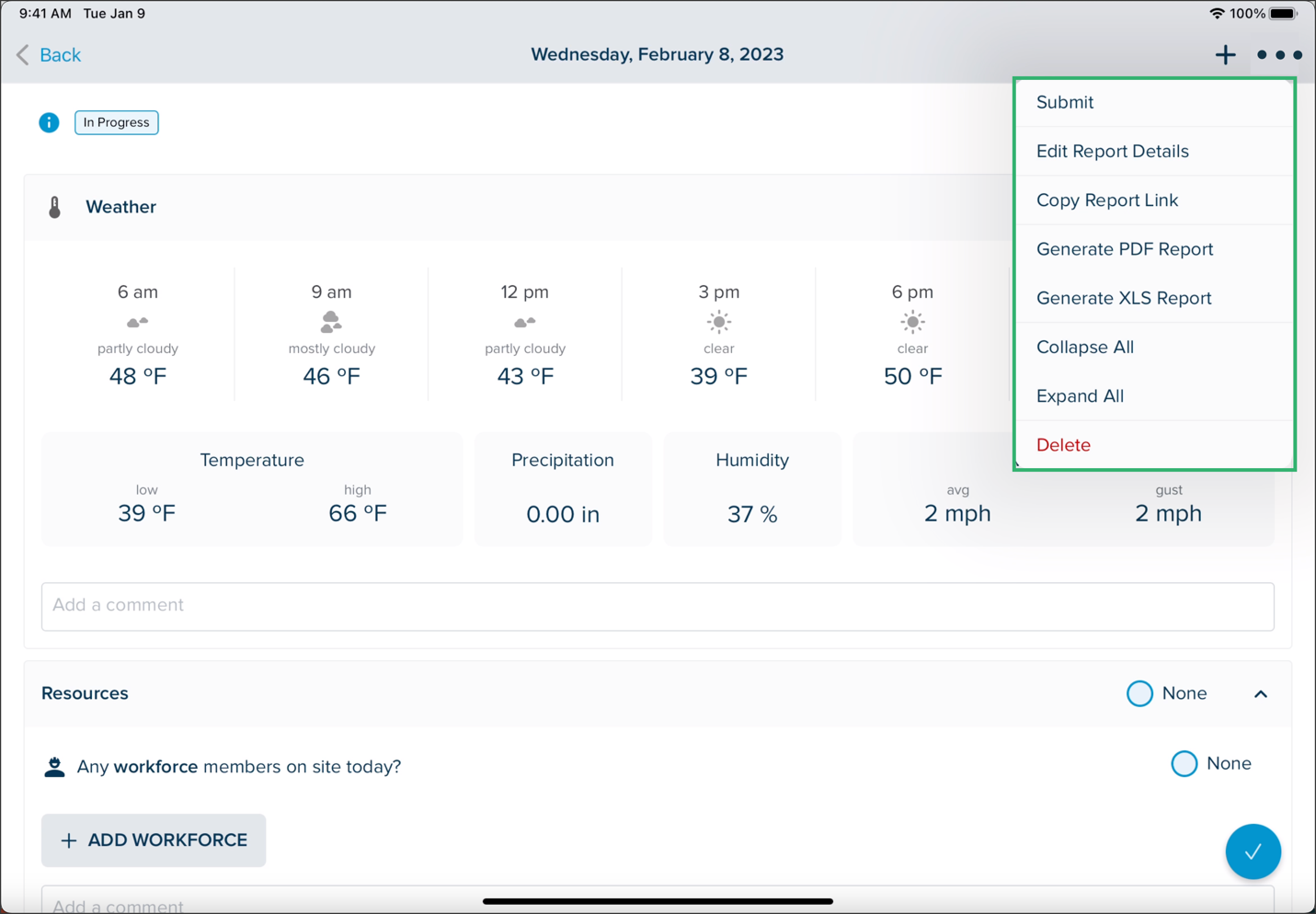Tap the thermometer icon beside Weather
The width and height of the screenshot is (1316, 914).
click(x=55, y=207)
